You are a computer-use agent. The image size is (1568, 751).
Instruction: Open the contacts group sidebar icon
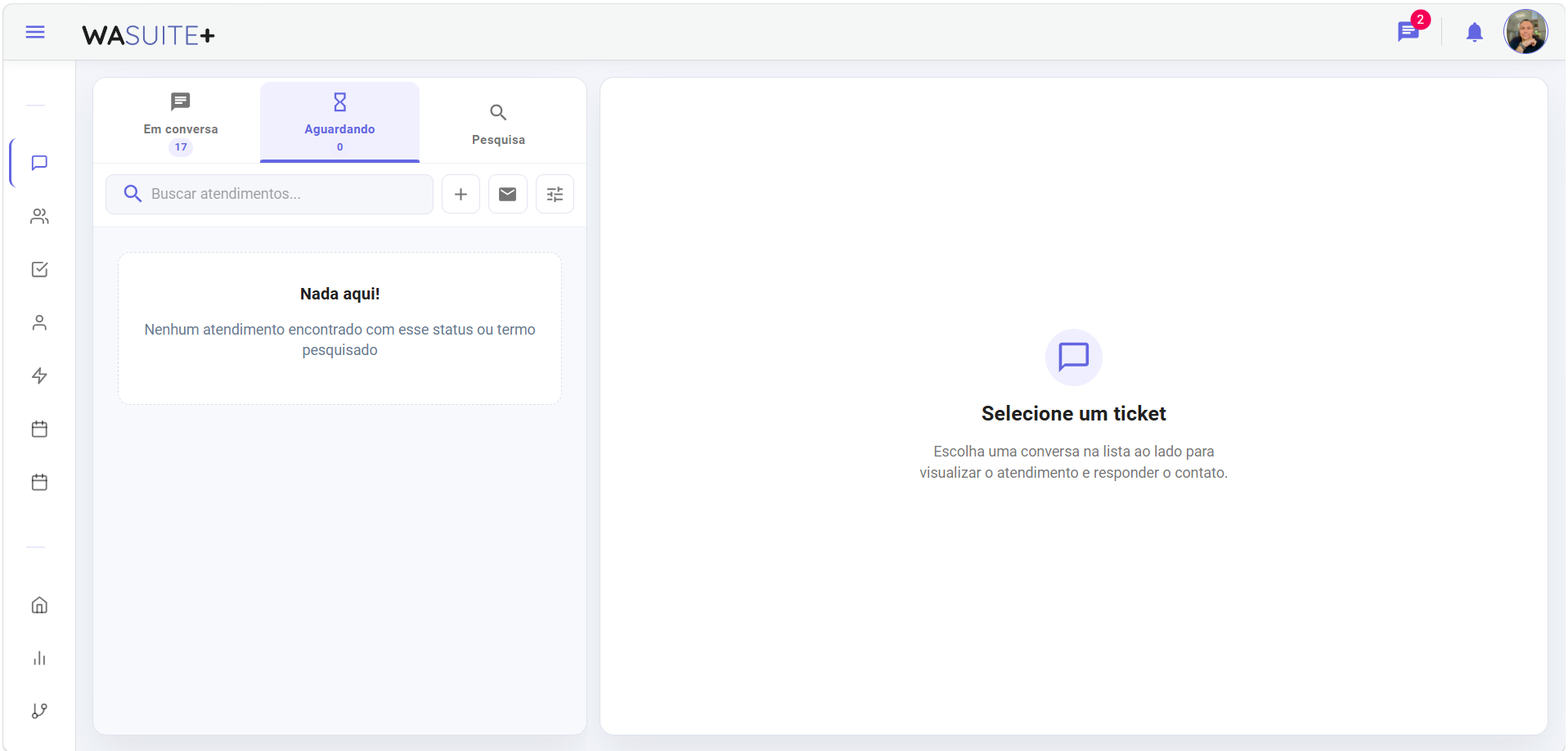coord(39,216)
